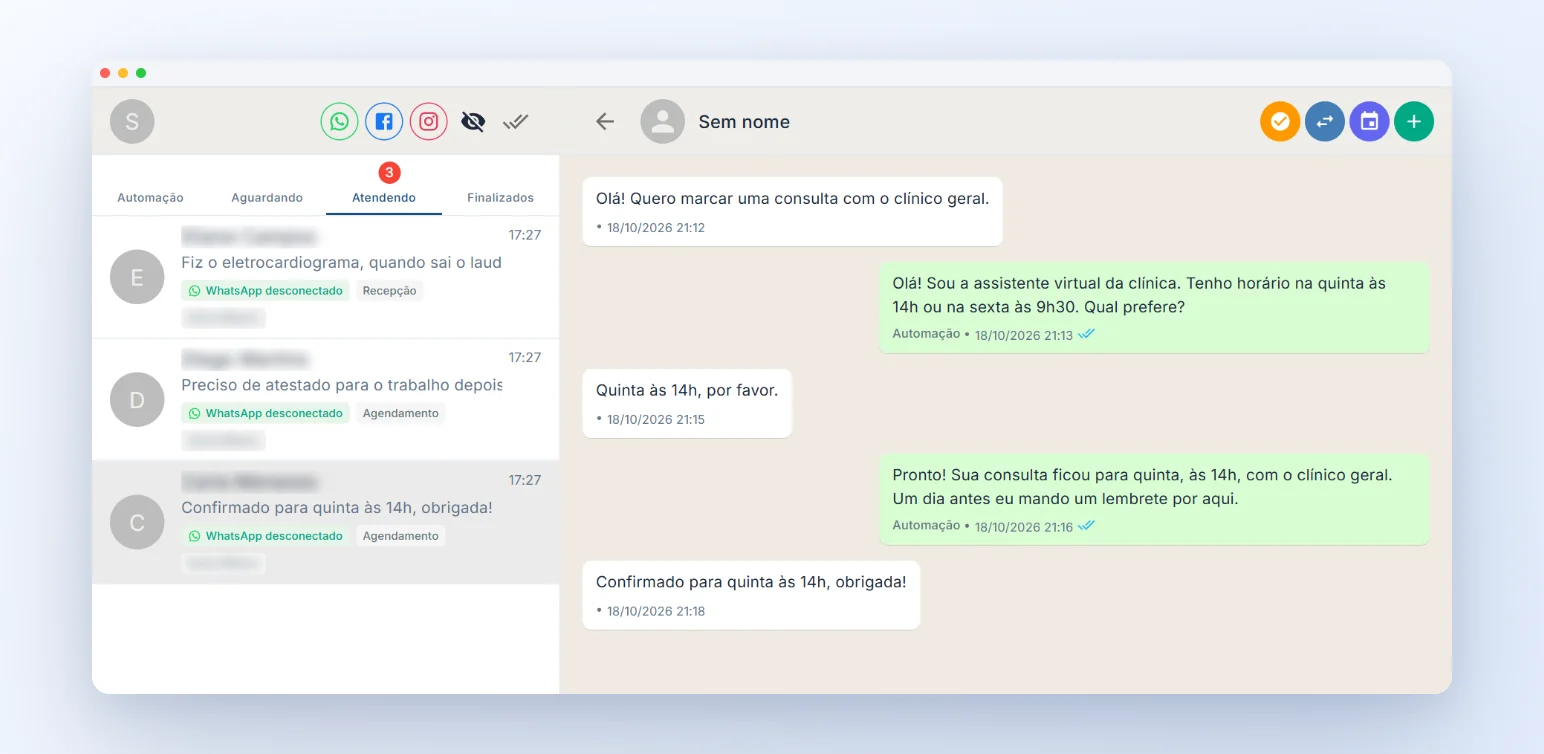The image size is (1544, 754).
Task: Toggle the crossed-out eye visibility icon
Action: point(473,122)
